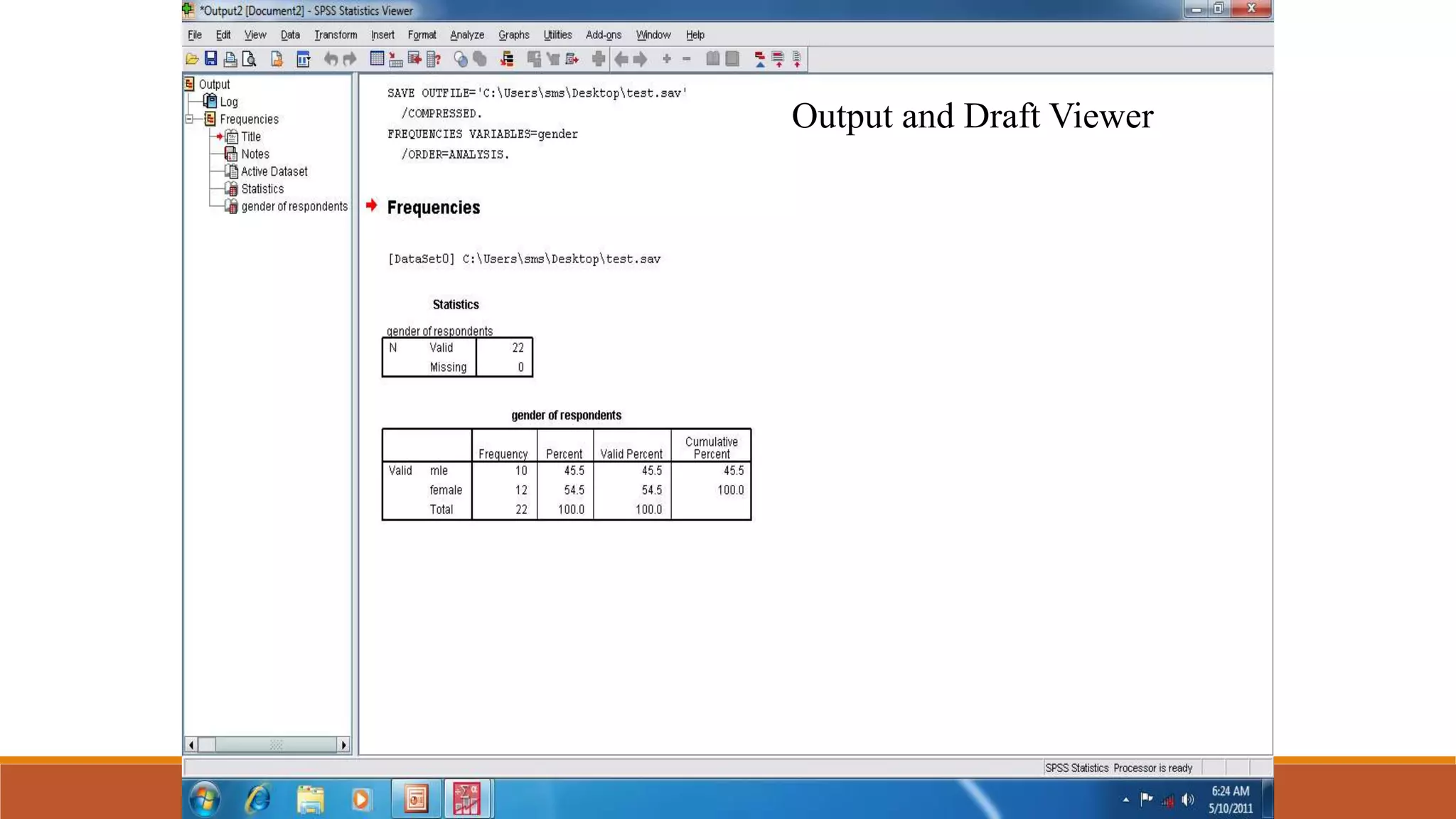Switch to PowerPoint on the taskbar
The width and height of the screenshot is (1456, 819).
(x=416, y=799)
